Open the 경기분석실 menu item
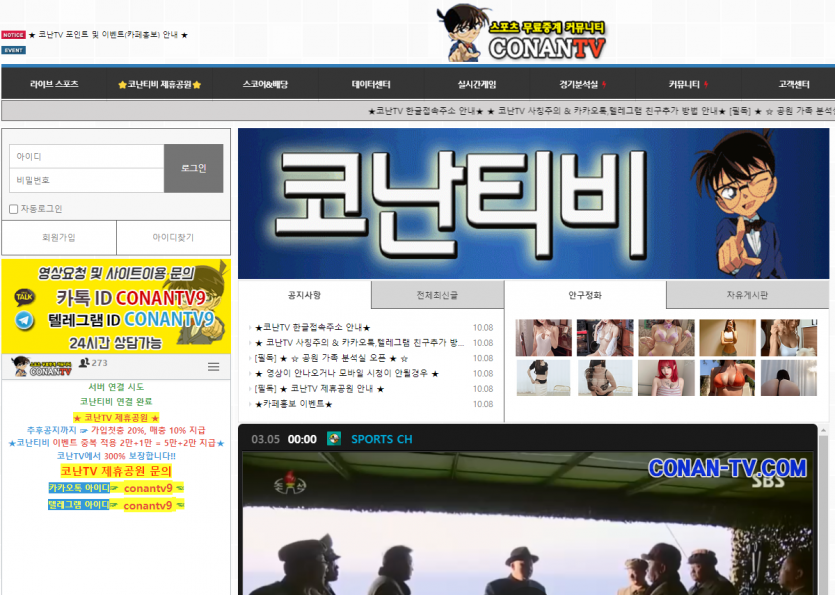Image resolution: width=835 pixels, height=595 pixels. [x=583, y=84]
